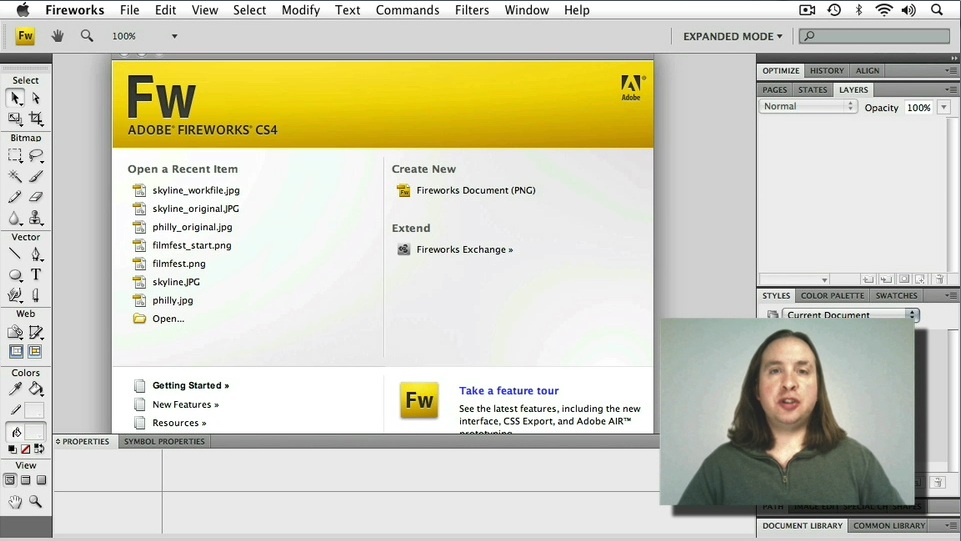Select the Subselection tool
The height and width of the screenshot is (541, 961).
coord(36,98)
